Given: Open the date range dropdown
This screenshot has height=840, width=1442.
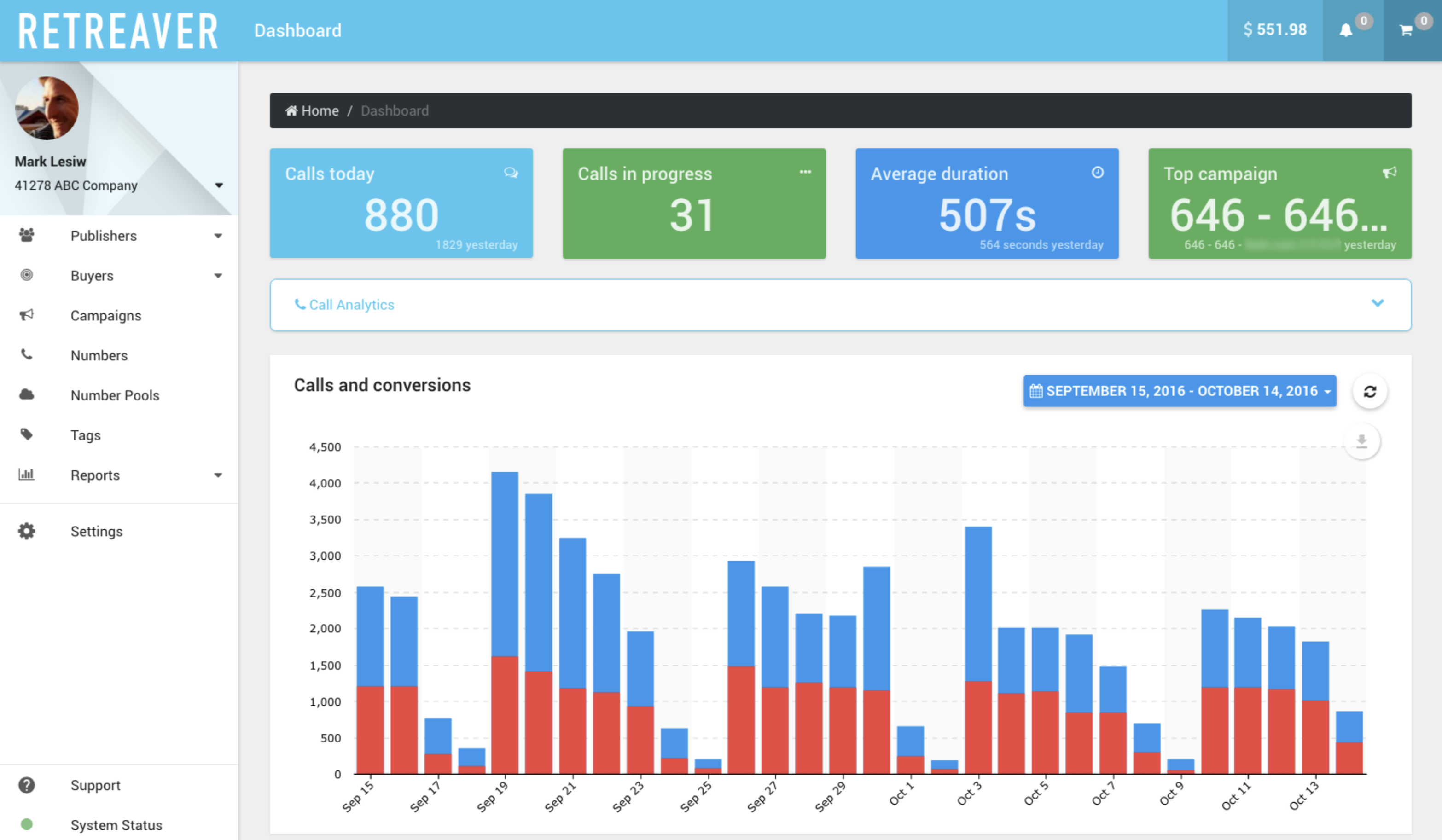Looking at the screenshot, I should click(x=1180, y=391).
